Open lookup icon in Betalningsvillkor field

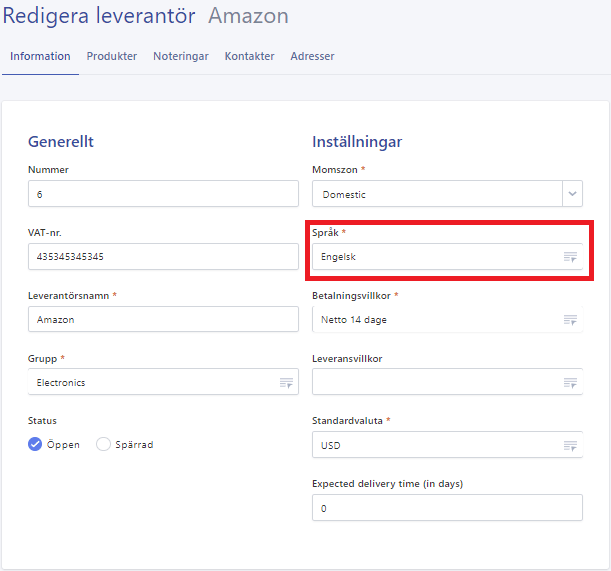tap(570, 320)
